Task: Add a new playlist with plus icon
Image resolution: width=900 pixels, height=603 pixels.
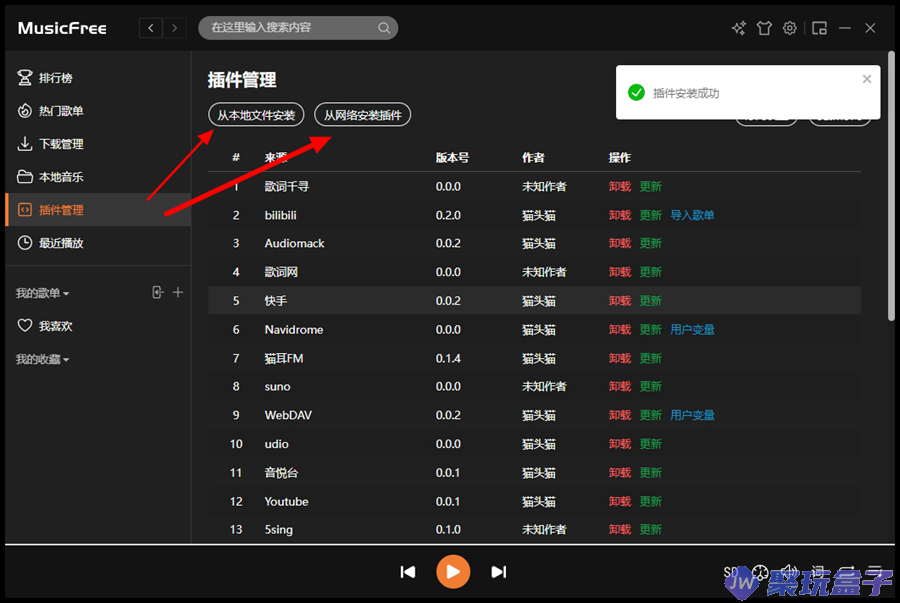Action: click(178, 293)
